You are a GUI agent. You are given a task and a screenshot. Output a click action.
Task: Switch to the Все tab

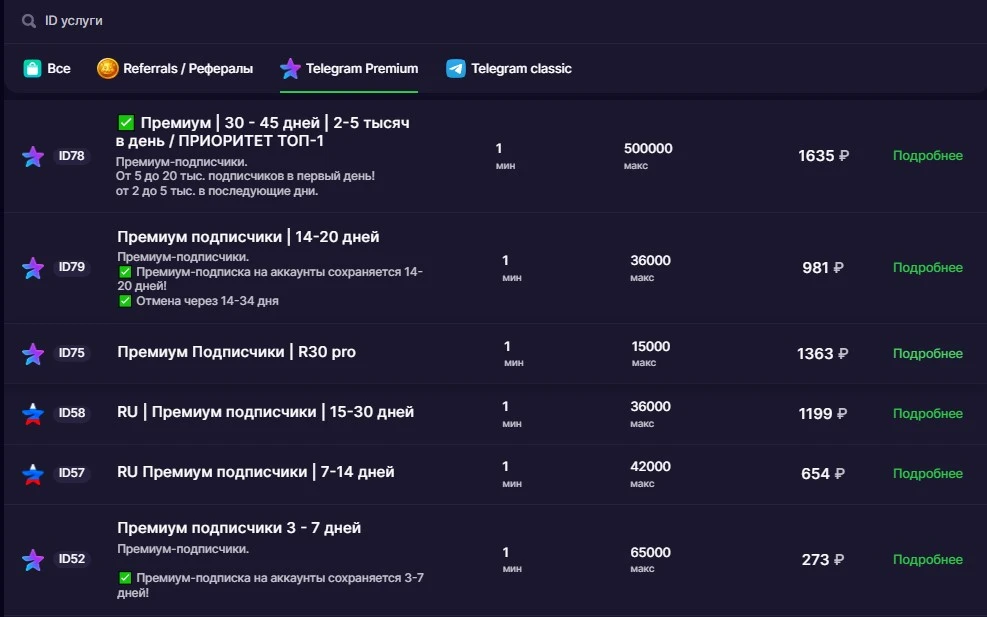coord(47,69)
